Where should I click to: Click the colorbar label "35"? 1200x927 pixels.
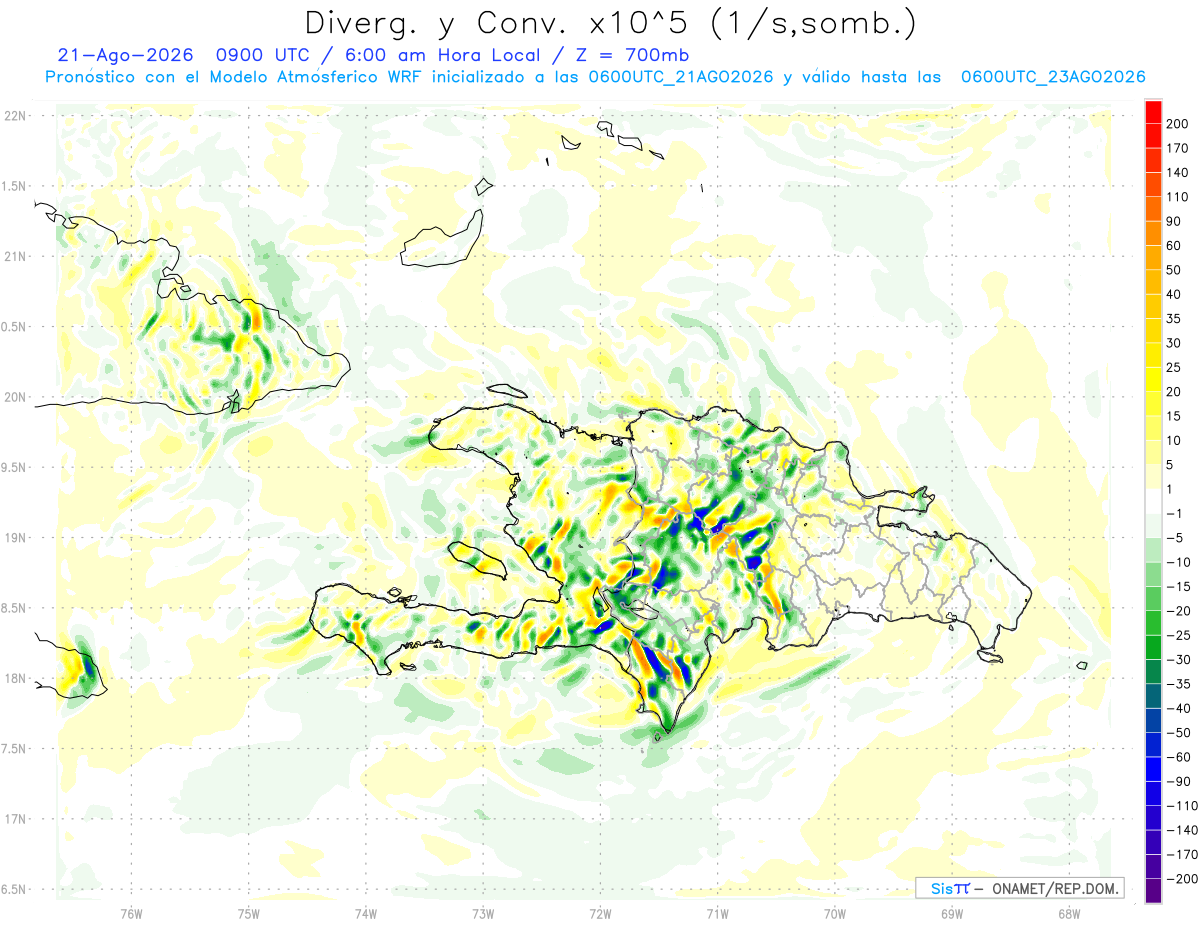1175,318
